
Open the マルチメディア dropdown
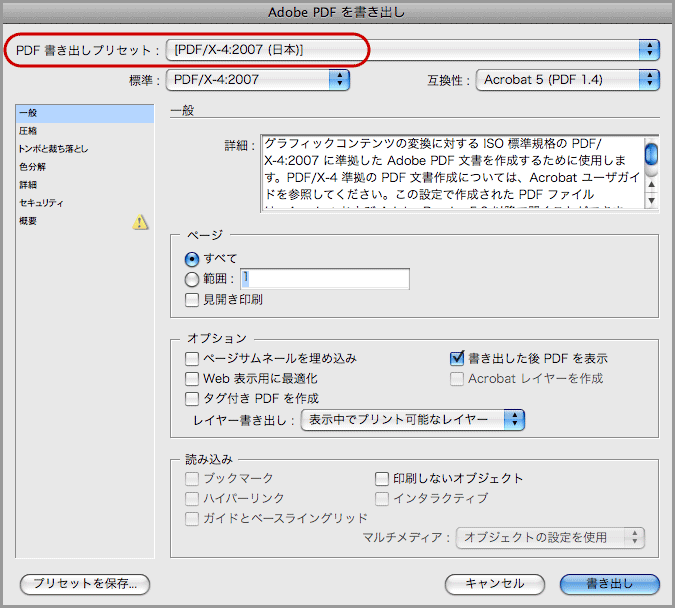(550, 538)
